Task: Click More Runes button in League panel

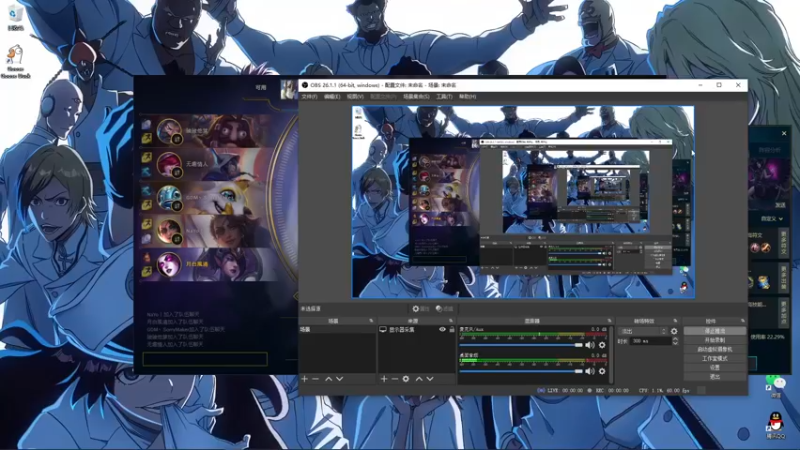Action: tap(784, 242)
